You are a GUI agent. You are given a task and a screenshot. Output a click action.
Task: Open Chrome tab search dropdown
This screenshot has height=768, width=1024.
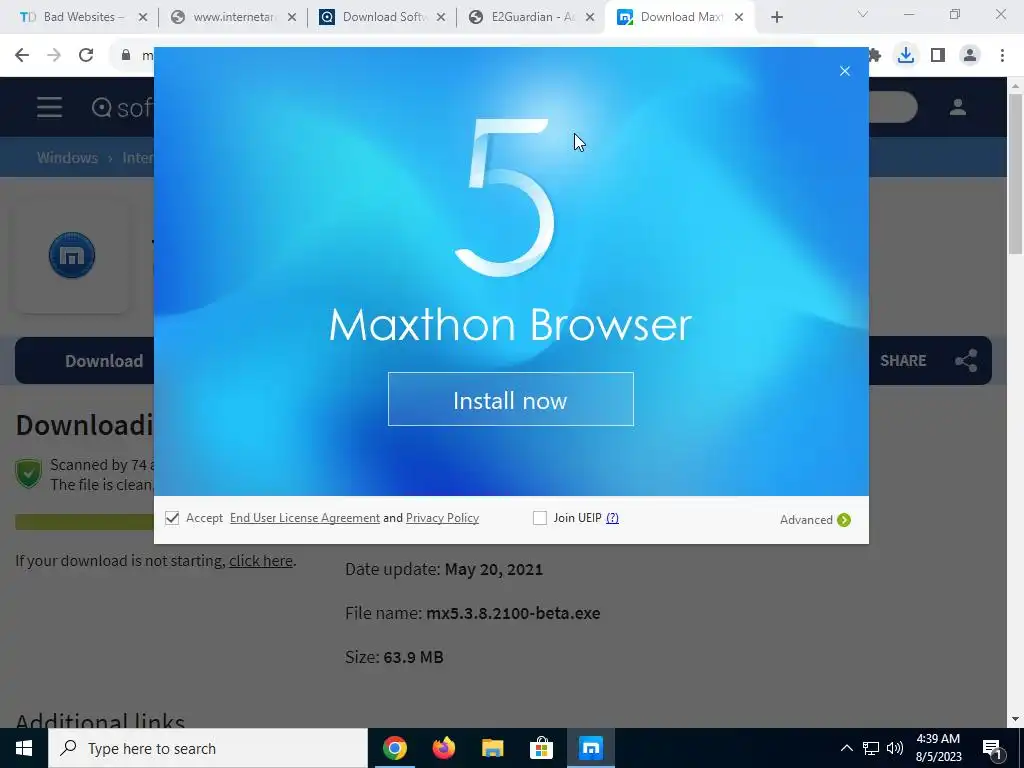tap(863, 14)
